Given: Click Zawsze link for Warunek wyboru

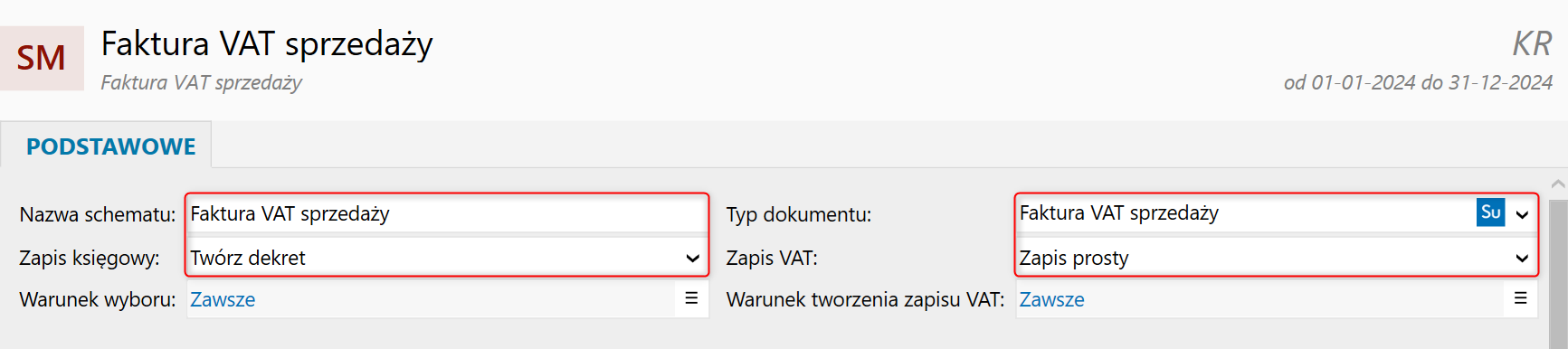Looking at the screenshot, I should pyautogui.click(x=223, y=300).
